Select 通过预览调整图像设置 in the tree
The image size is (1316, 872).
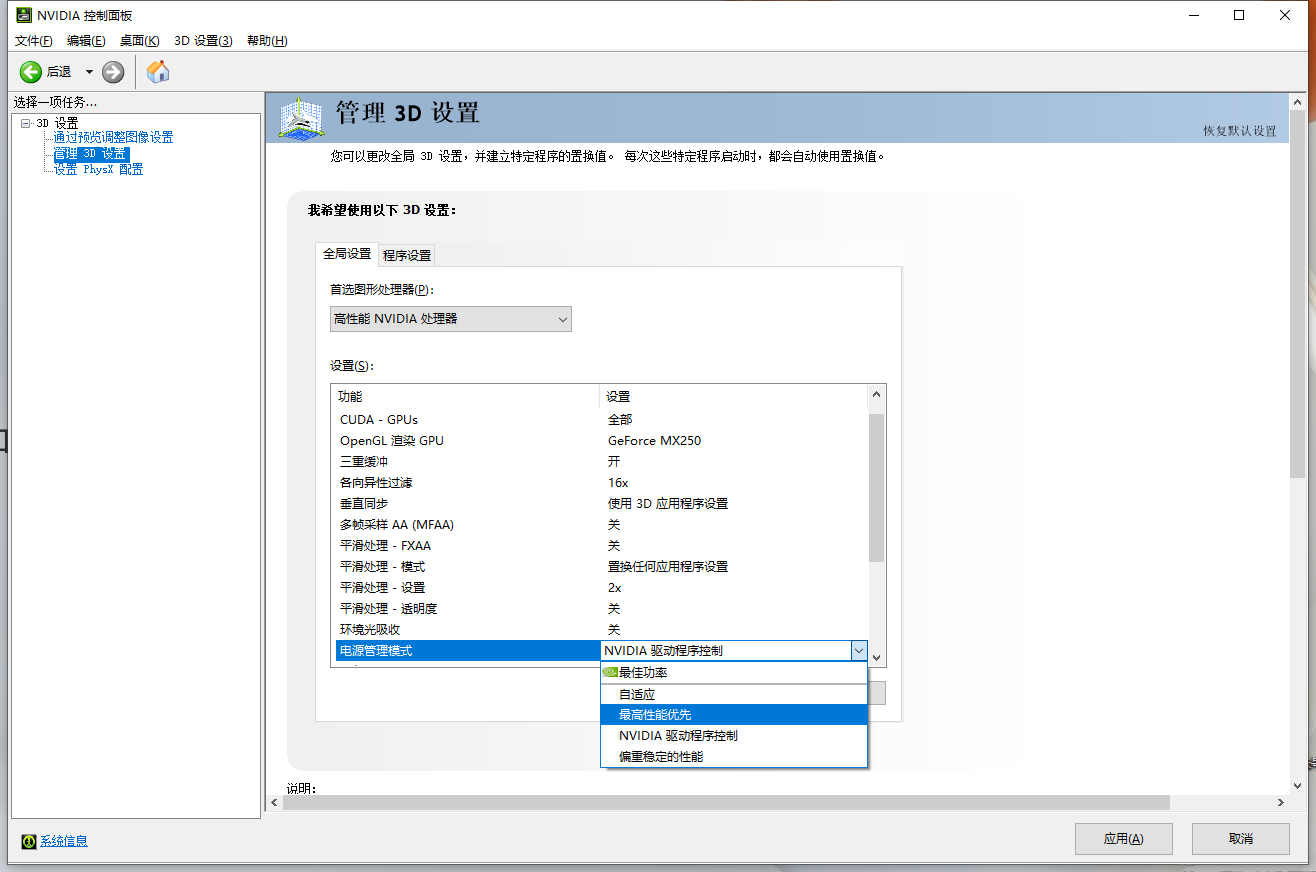[113, 138]
